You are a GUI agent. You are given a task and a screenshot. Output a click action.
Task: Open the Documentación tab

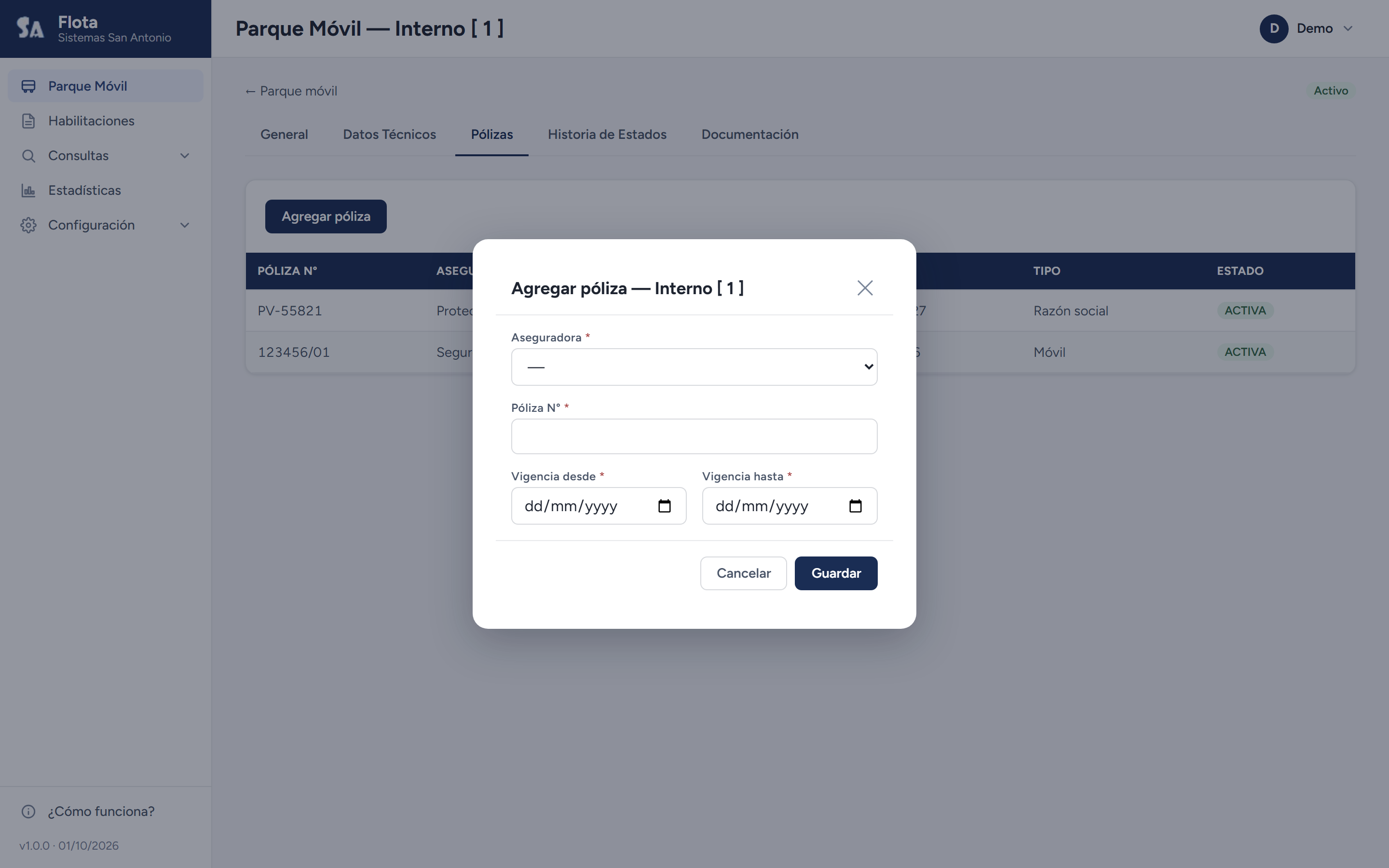tap(749, 135)
